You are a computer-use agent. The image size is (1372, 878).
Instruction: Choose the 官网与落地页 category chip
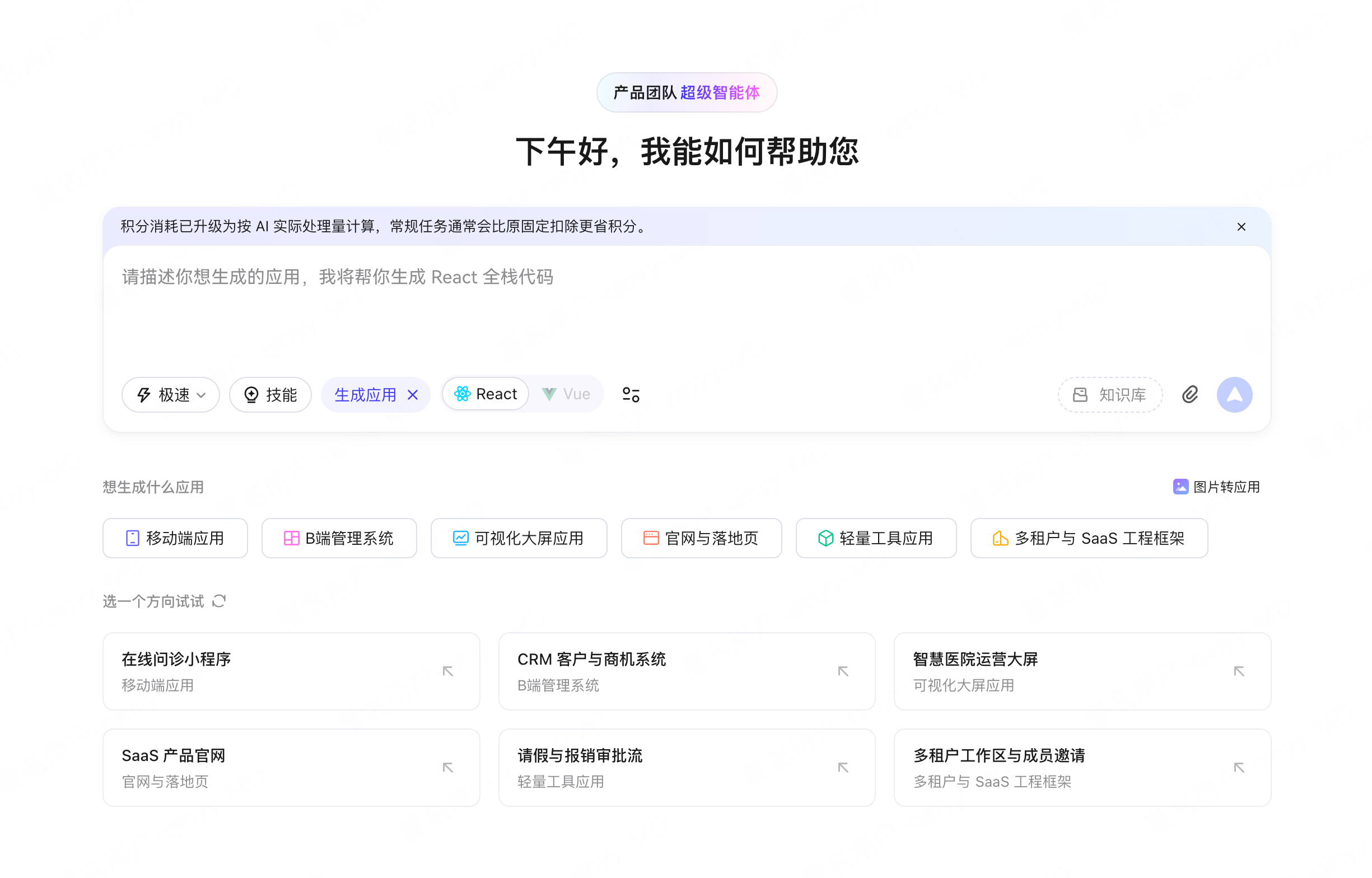tap(701, 538)
